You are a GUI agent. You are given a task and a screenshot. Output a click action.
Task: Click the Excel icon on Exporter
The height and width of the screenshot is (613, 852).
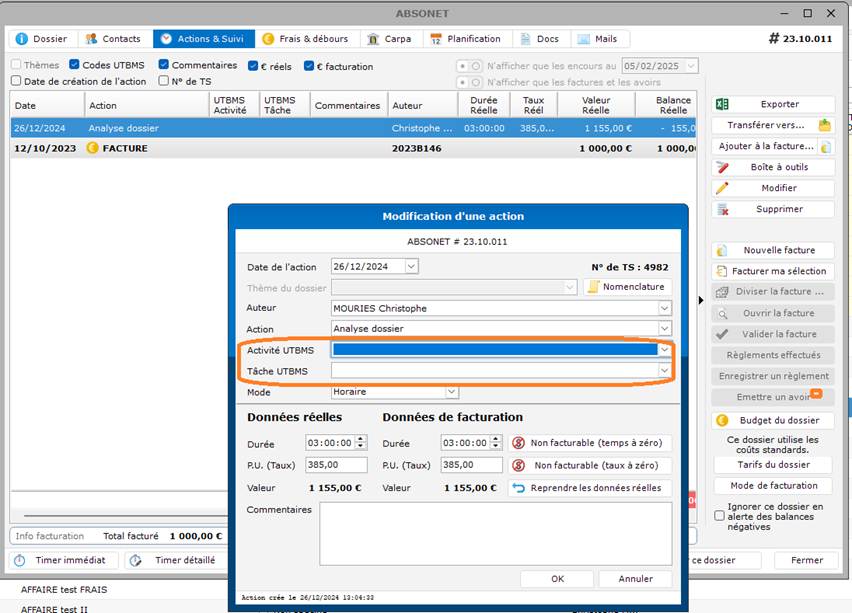[x=722, y=104]
